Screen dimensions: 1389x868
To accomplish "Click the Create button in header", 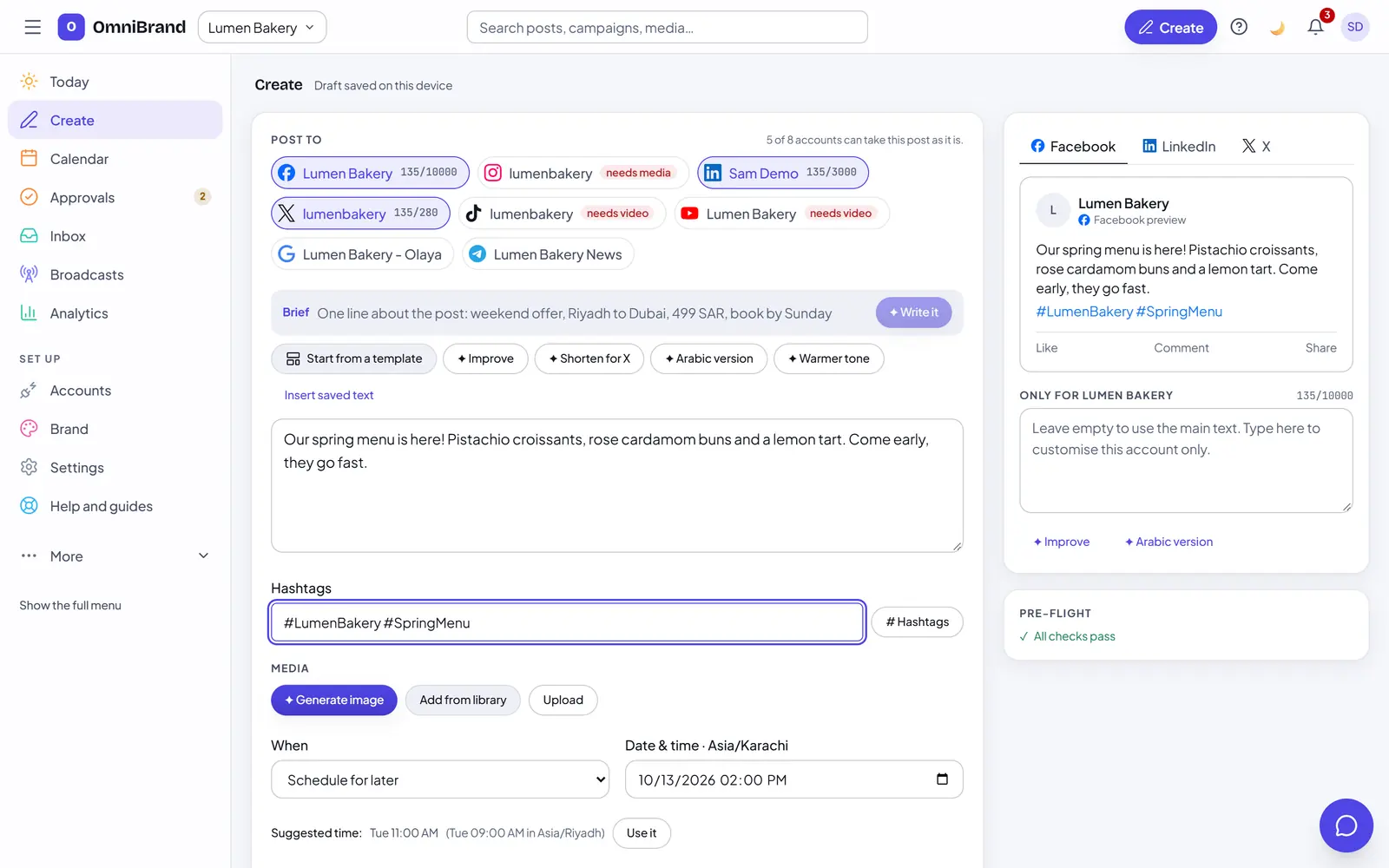I will [1170, 27].
